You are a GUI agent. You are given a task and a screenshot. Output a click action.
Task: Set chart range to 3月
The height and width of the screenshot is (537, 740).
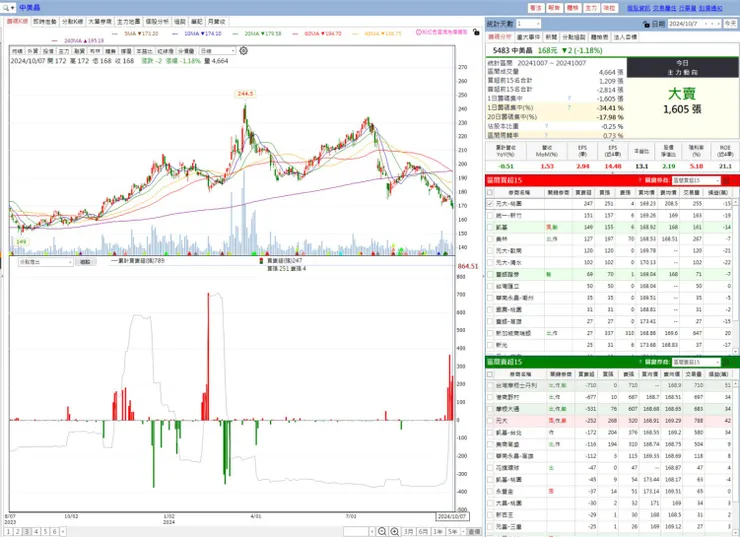coord(408,531)
